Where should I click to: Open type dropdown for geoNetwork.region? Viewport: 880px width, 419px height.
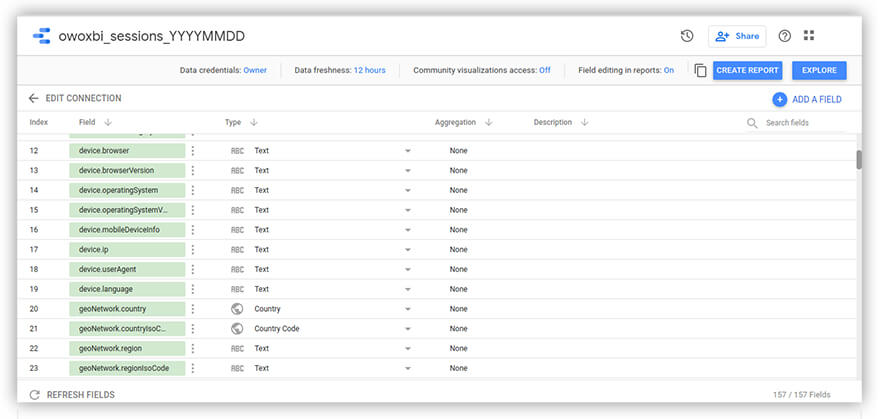click(408, 349)
